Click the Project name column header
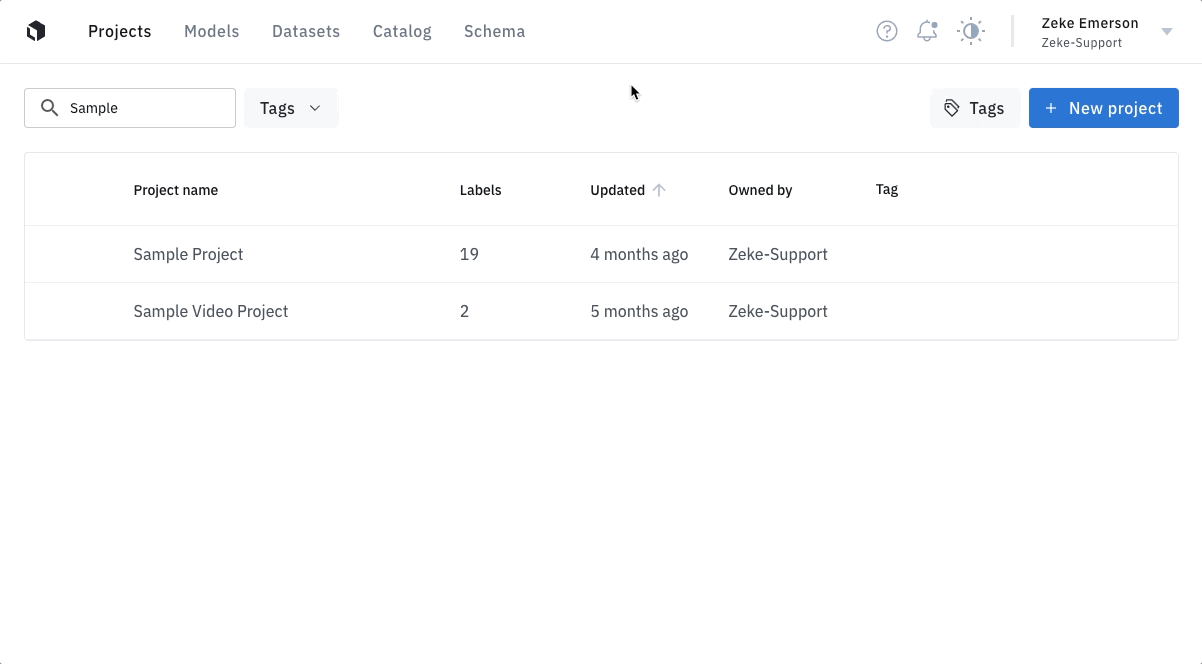Screen dimensions: 1202x664 tap(176, 190)
